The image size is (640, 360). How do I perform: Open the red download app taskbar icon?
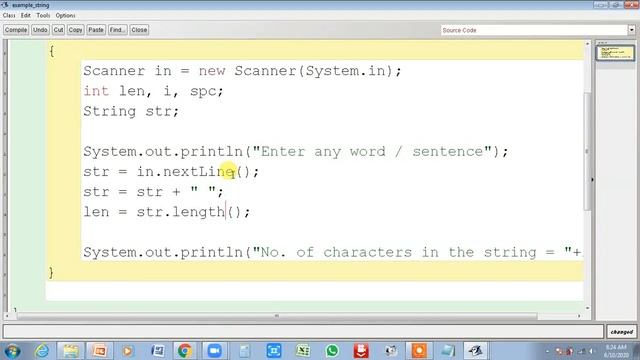[361, 351]
